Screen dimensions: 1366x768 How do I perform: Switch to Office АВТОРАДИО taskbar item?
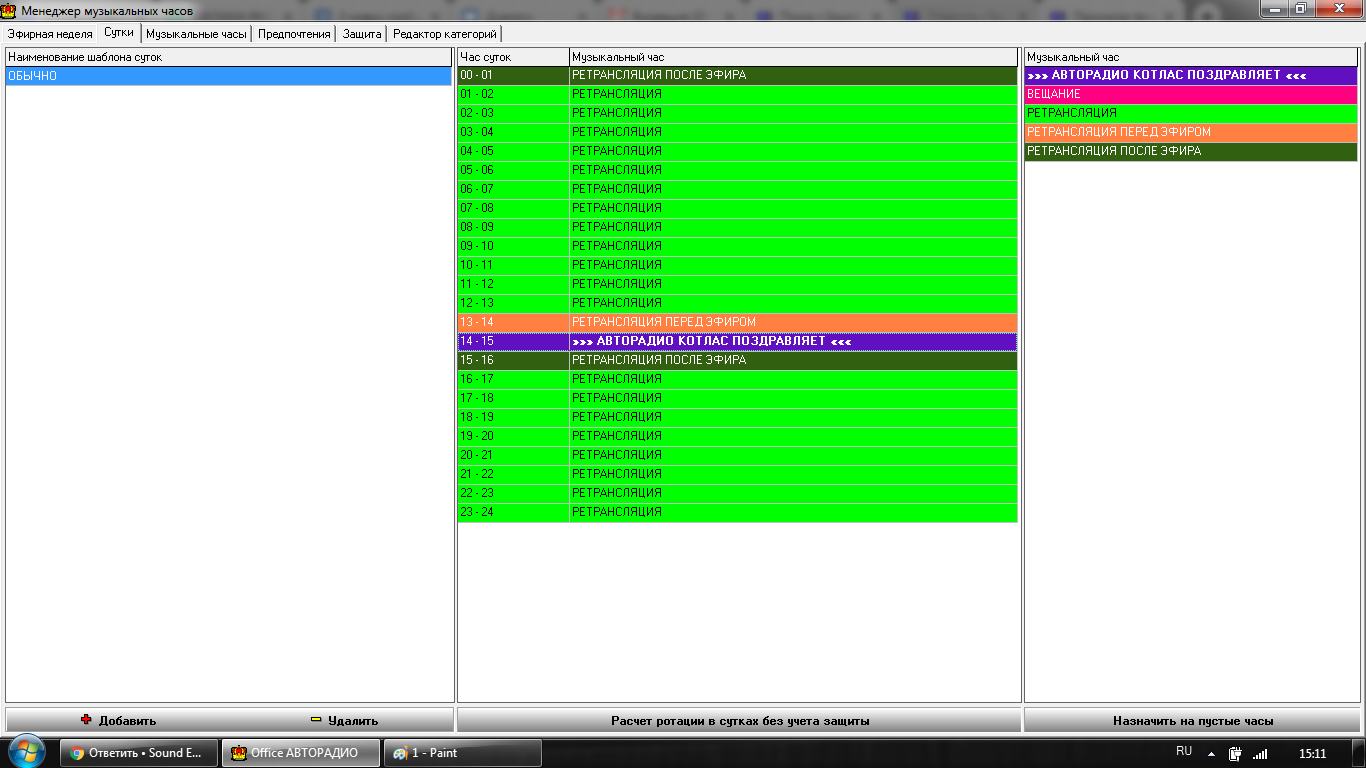point(301,753)
